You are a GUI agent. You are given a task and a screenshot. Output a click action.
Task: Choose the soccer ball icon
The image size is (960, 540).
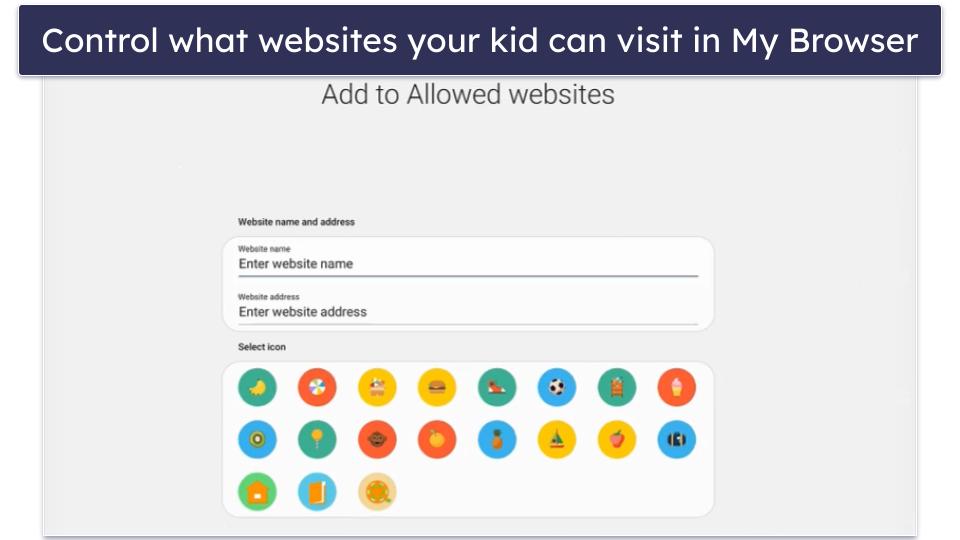(557, 387)
